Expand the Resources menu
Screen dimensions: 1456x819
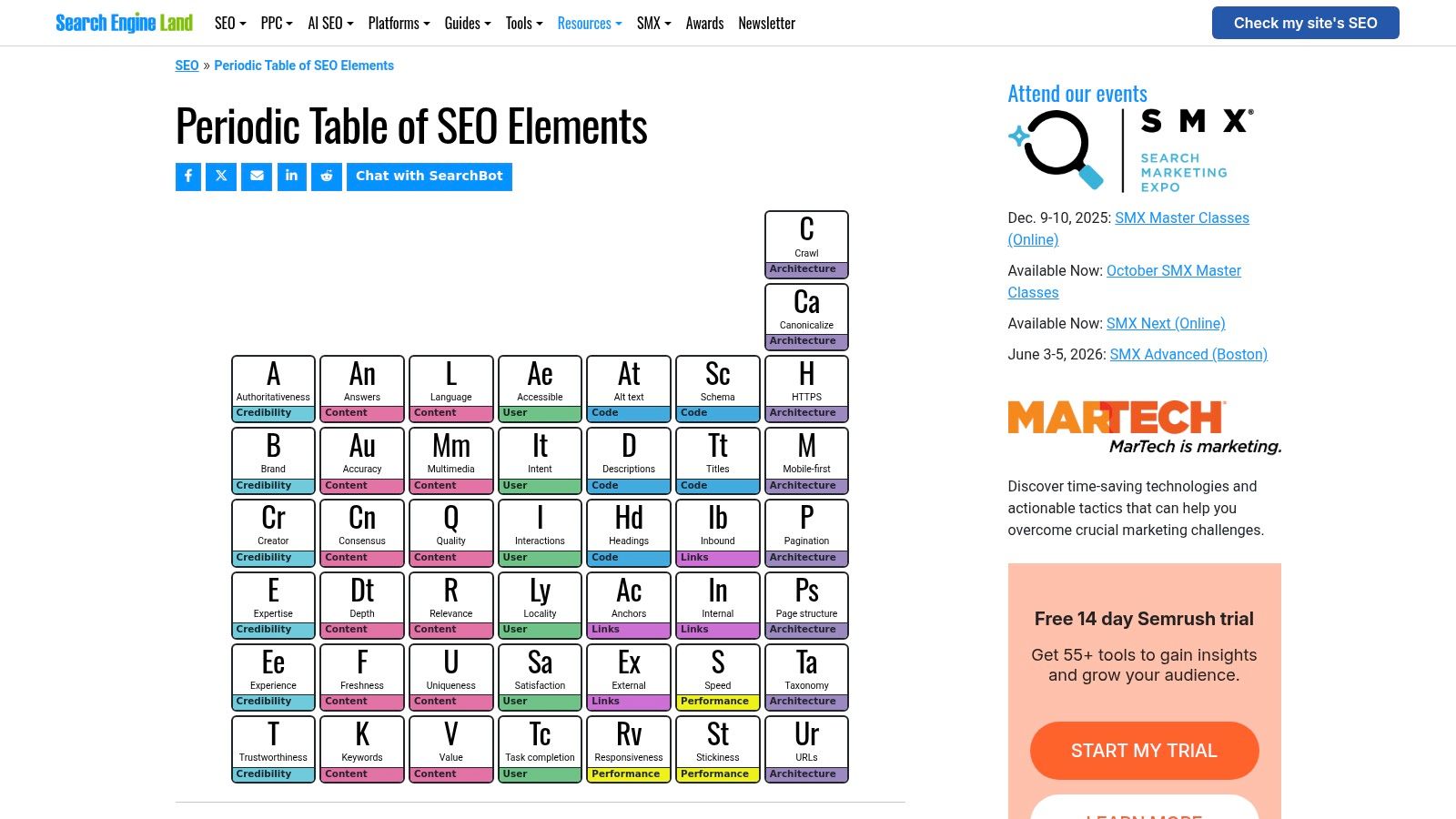588,23
